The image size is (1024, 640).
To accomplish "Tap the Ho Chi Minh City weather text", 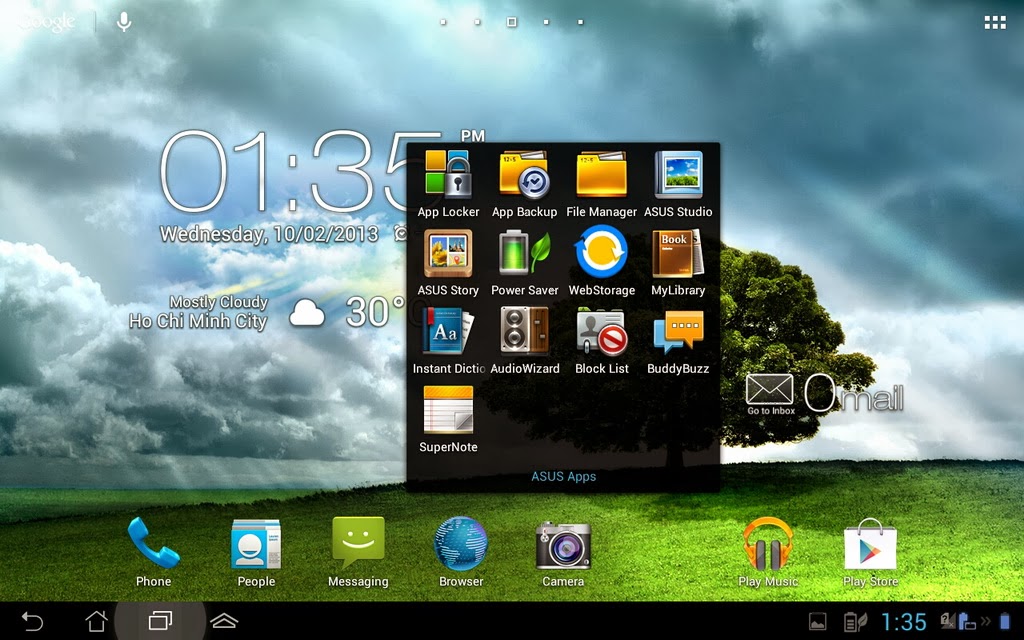I will [x=198, y=321].
